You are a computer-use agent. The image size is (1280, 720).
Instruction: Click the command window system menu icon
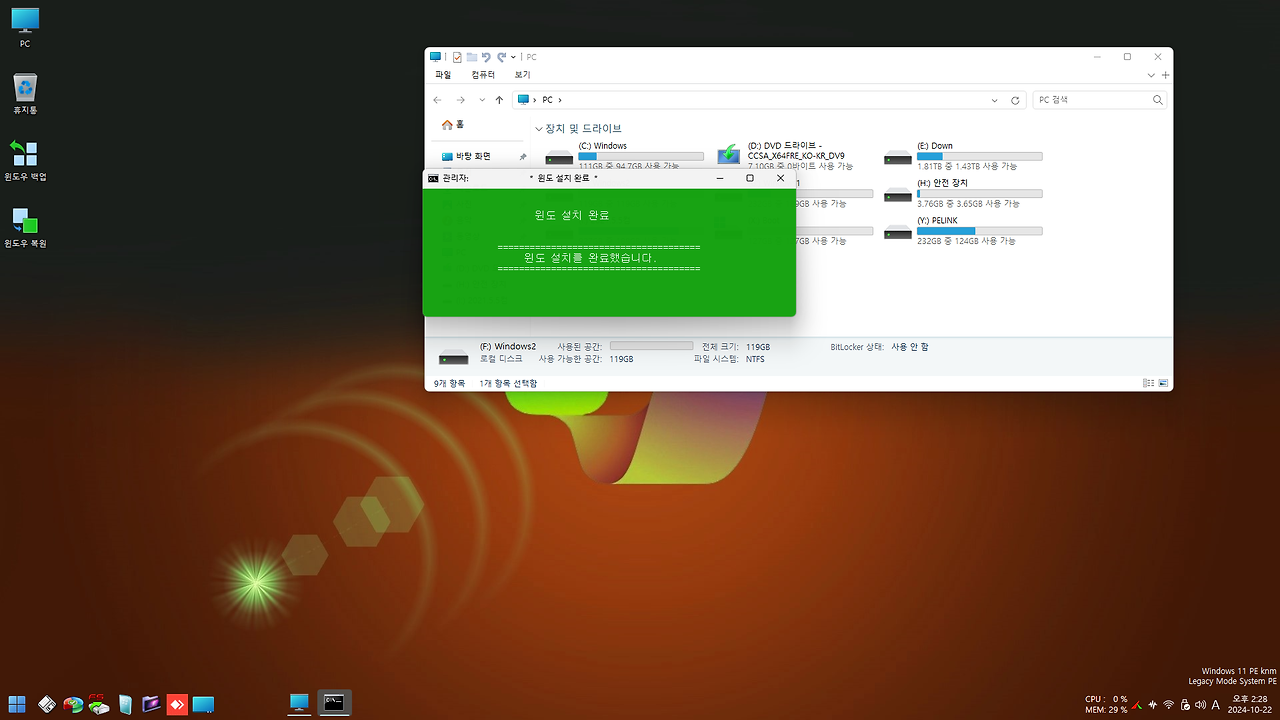pos(433,178)
